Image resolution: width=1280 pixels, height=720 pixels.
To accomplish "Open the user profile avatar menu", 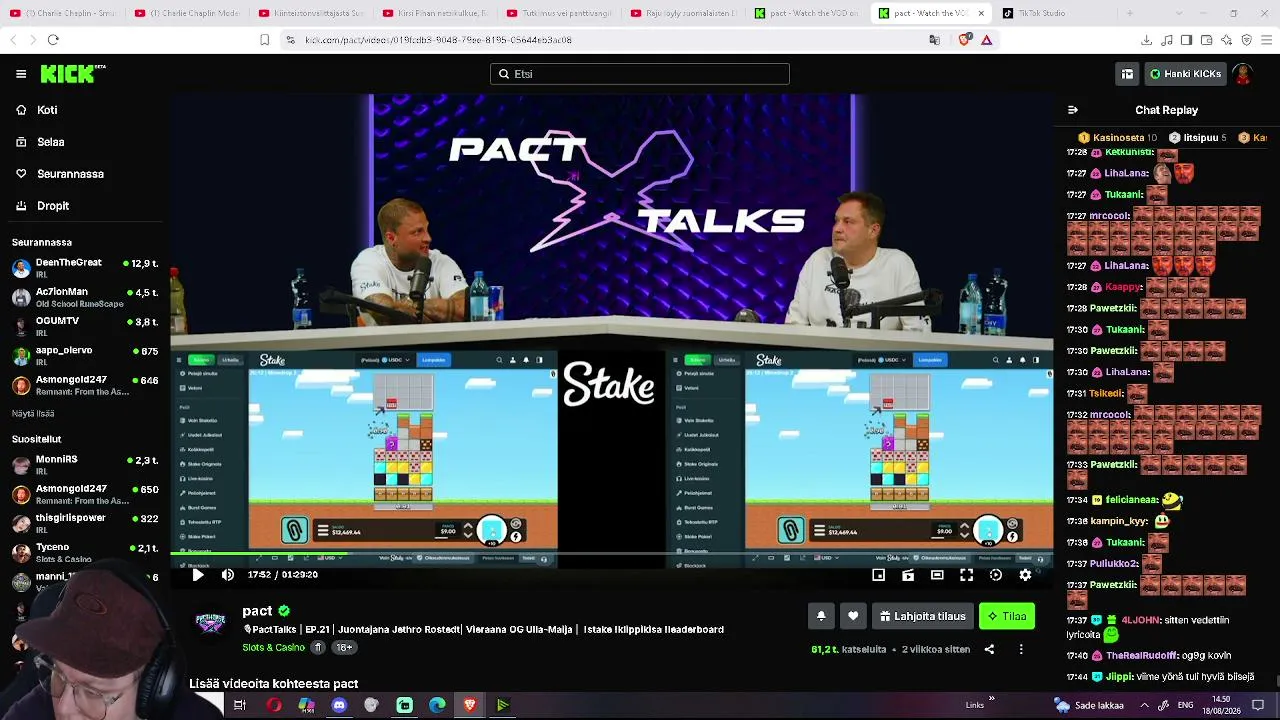I will pyautogui.click(x=1243, y=74).
